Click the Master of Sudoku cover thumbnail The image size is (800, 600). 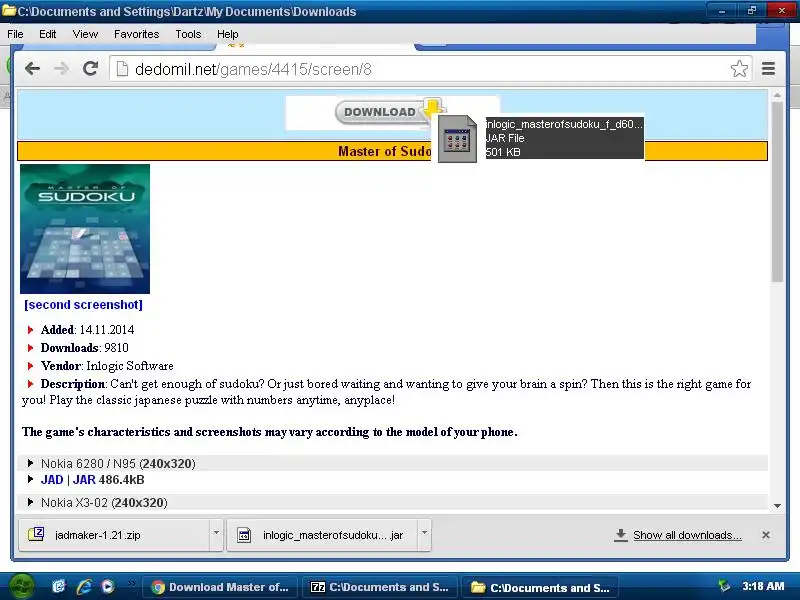click(85, 229)
